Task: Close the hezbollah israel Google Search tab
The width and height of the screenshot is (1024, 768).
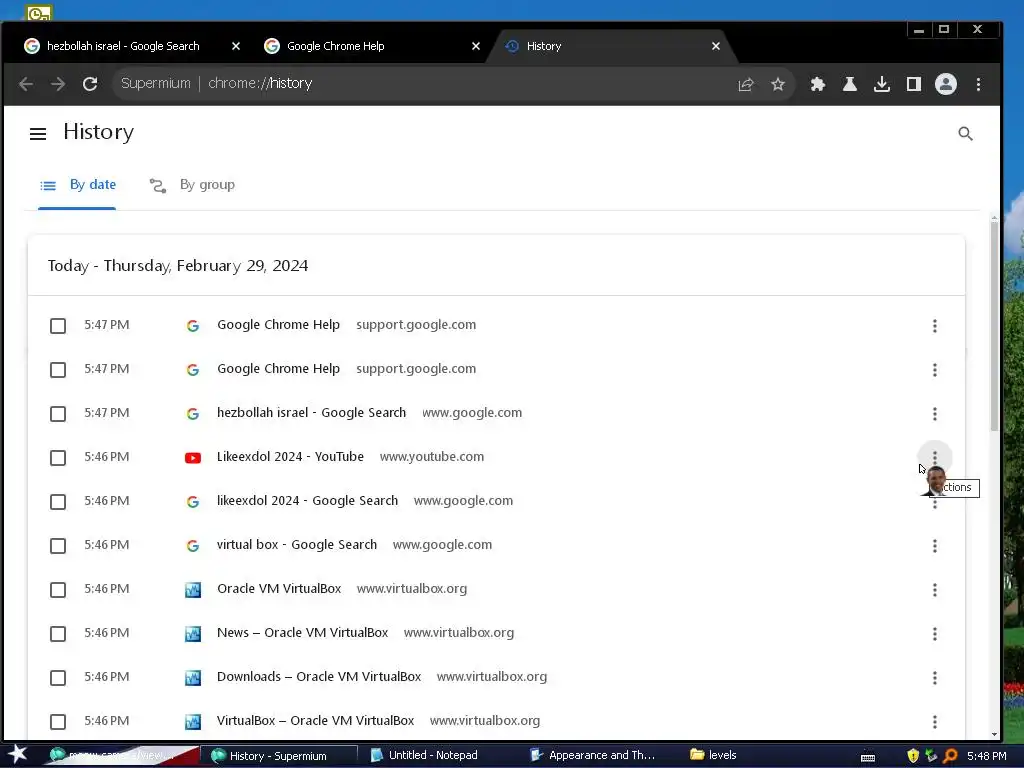Action: click(x=236, y=46)
